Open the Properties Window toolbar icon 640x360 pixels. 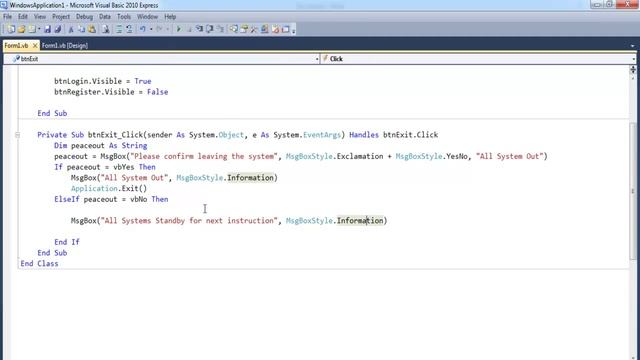pyautogui.click(x=244, y=29)
